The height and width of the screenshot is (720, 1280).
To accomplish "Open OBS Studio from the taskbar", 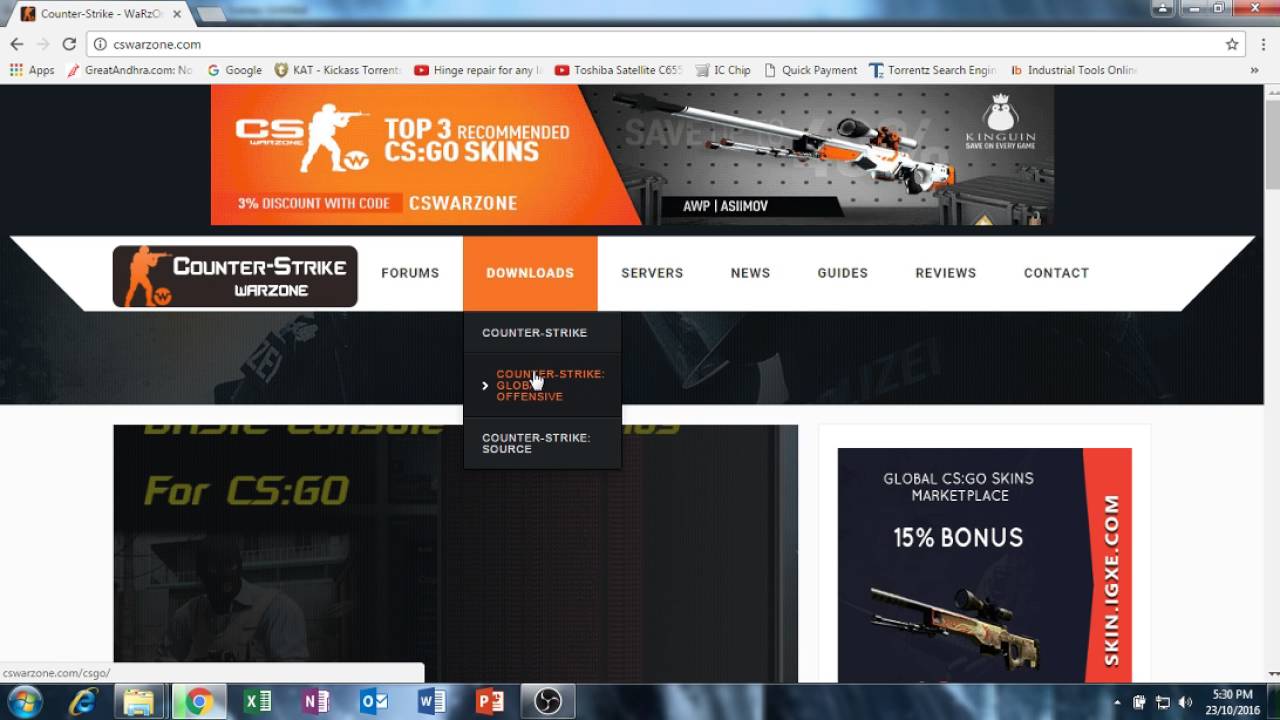I will coord(547,702).
